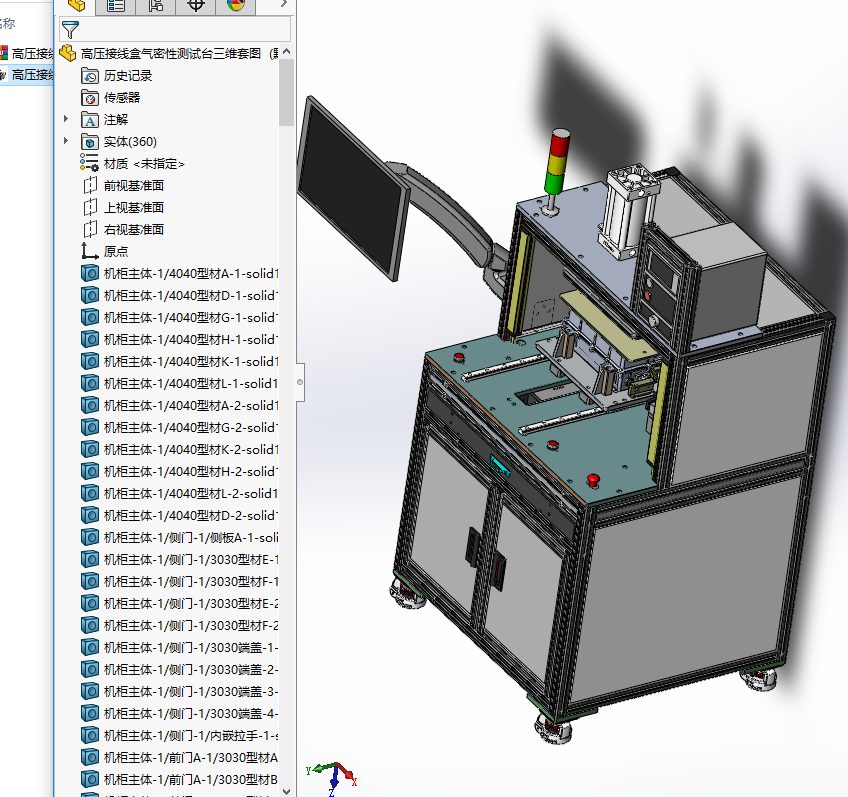Image resolution: width=848 pixels, height=797 pixels.
Task: Switch to the ConfigurationManager tab
Action: tap(155, 5)
